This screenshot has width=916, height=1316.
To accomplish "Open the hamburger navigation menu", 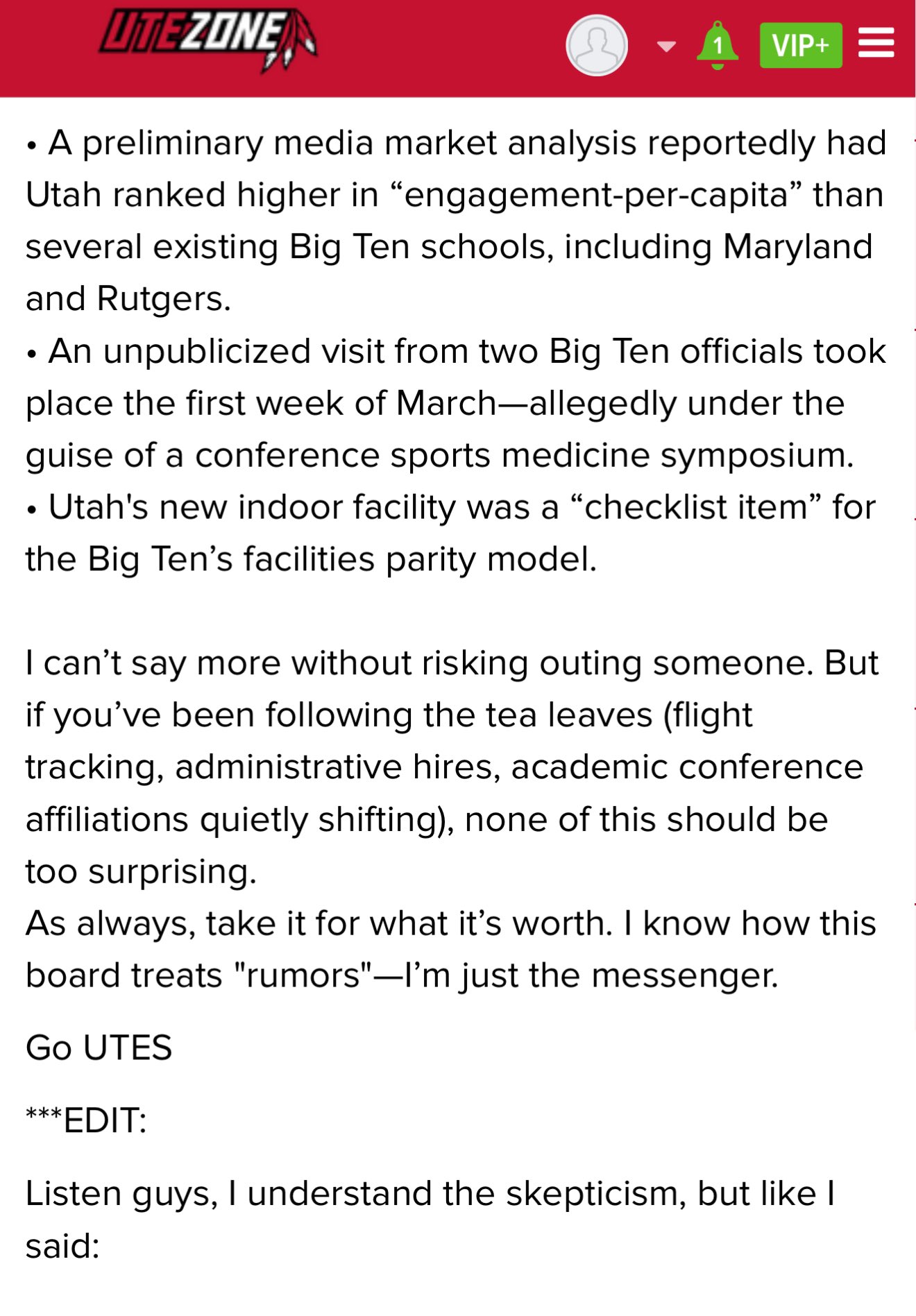I will tap(876, 43).
